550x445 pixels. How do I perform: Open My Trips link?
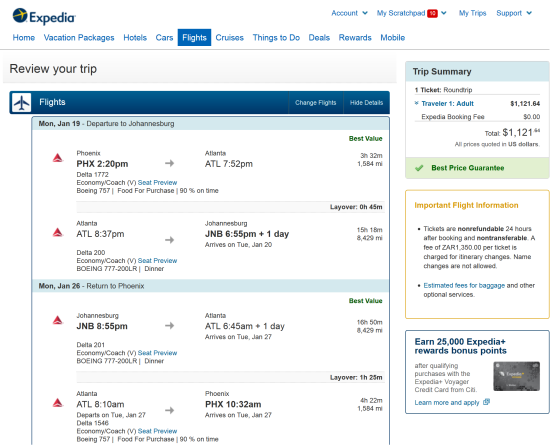click(x=472, y=13)
